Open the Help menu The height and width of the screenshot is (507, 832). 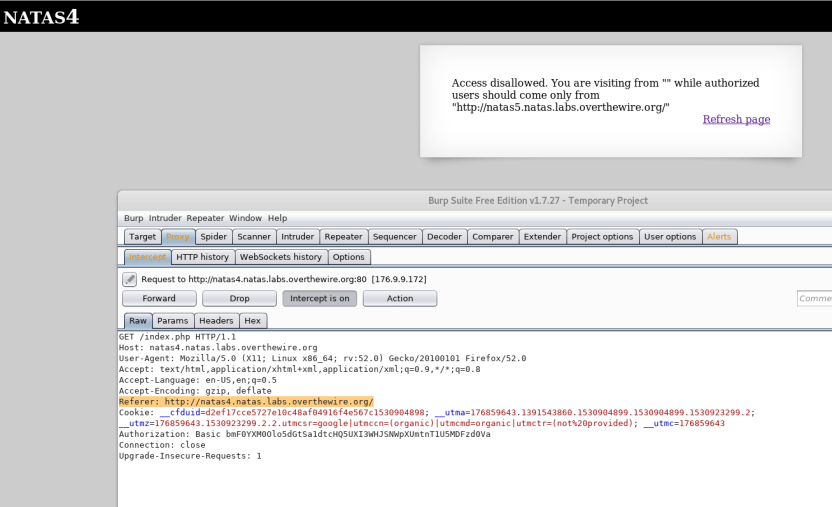[x=277, y=218]
